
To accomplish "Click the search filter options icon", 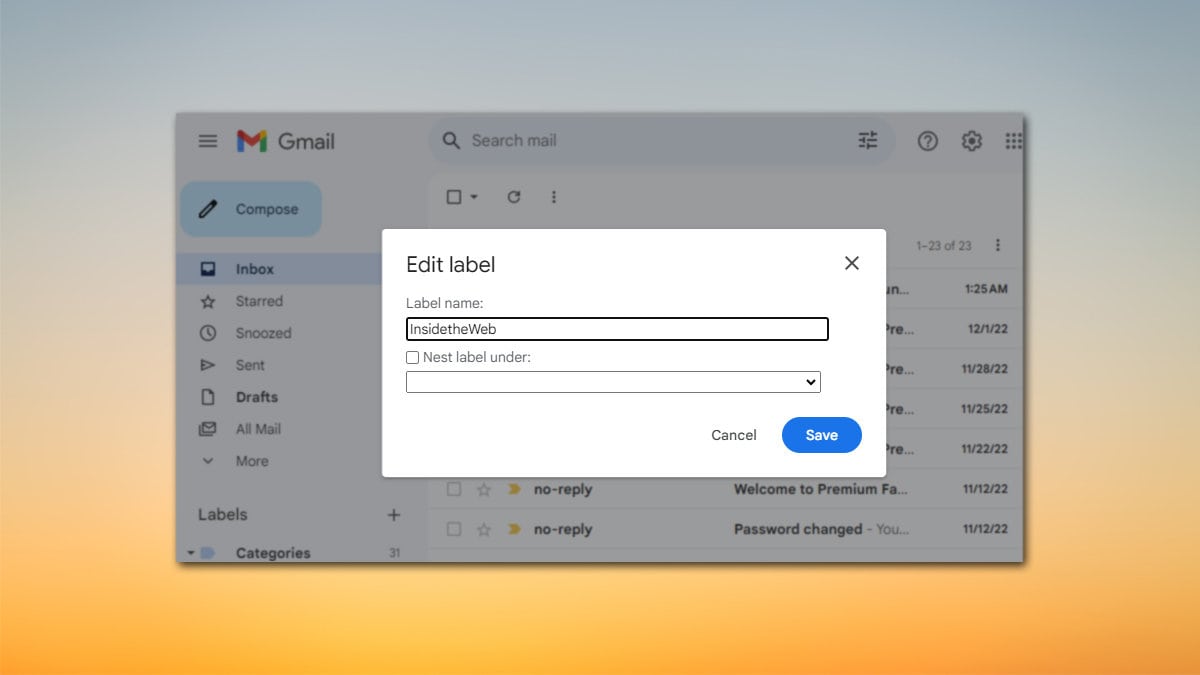I will (867, 141).
